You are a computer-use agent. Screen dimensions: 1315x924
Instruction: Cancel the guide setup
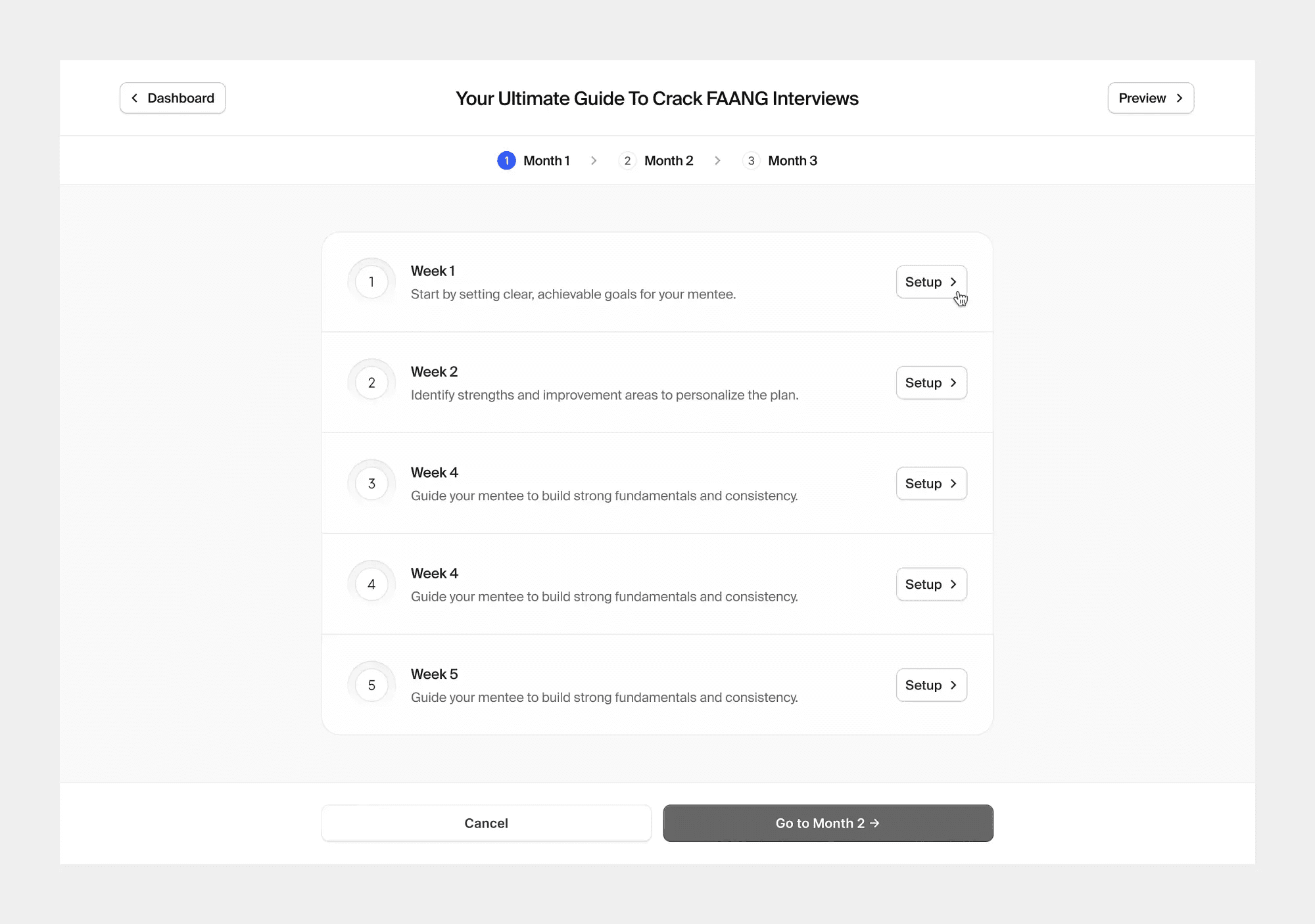(487, 823)
